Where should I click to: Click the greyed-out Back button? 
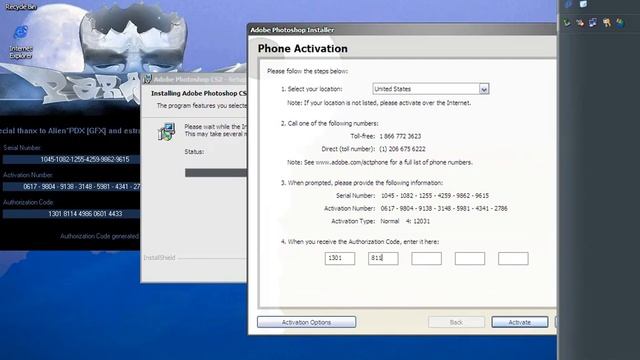(x=456, y=322)
